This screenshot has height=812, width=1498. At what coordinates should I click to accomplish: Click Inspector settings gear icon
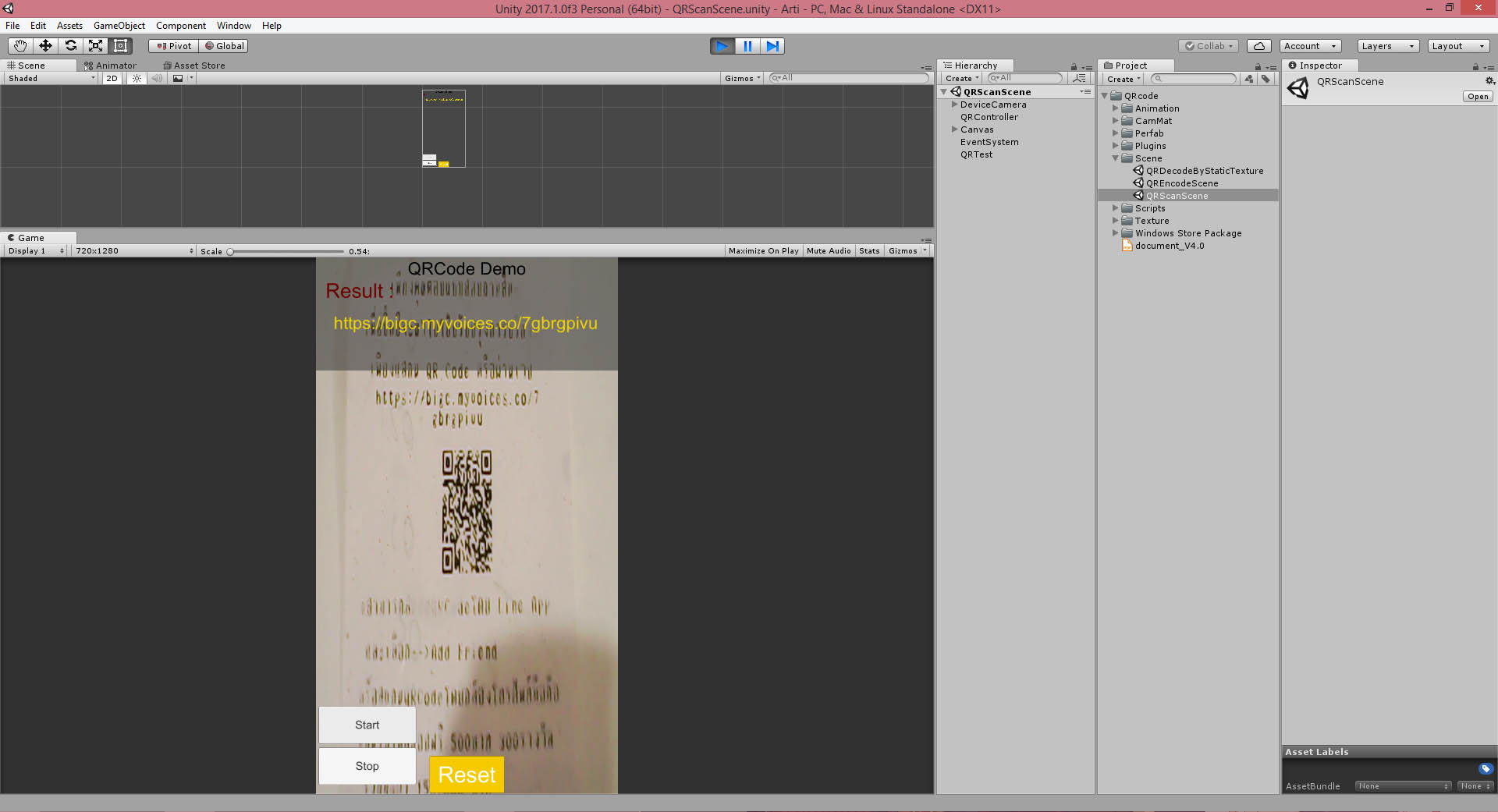pos(1489,81)
